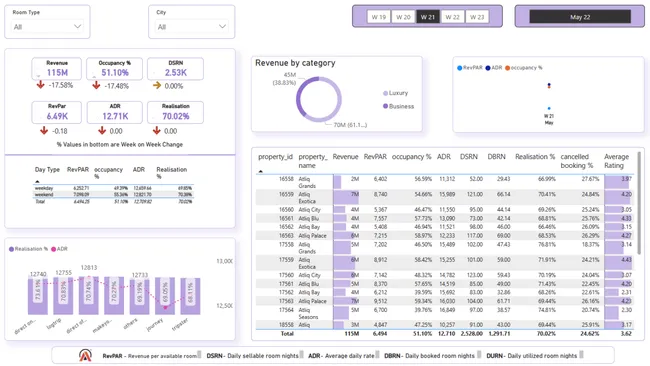Click the 73.61% bar in chart
The height and width of the screenshot is (366, 650).
point(38,296)
